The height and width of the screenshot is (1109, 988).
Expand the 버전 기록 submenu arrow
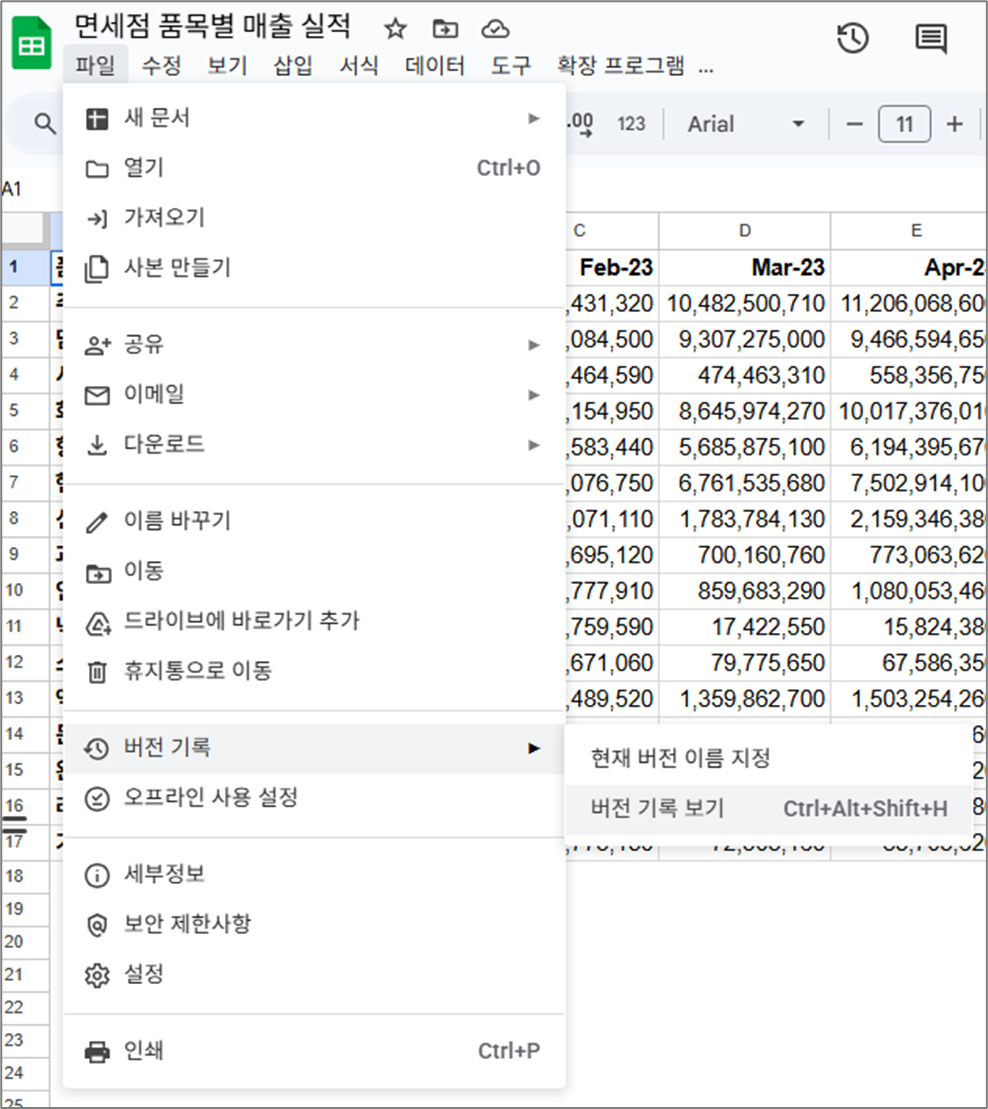point(534,748)
